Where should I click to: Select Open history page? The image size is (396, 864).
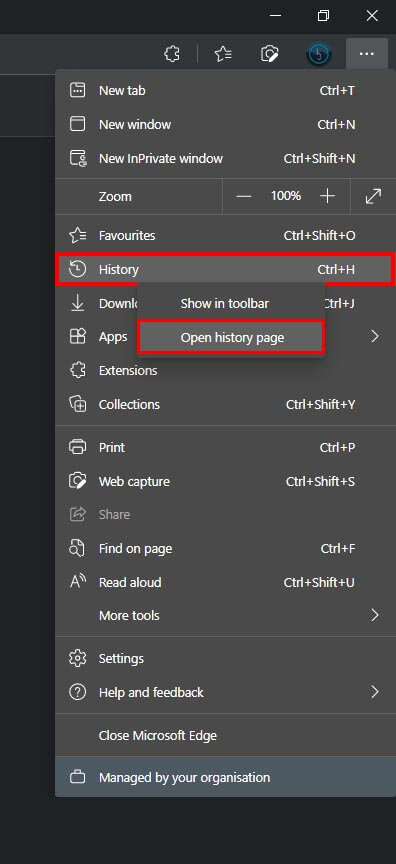[231, 337]
